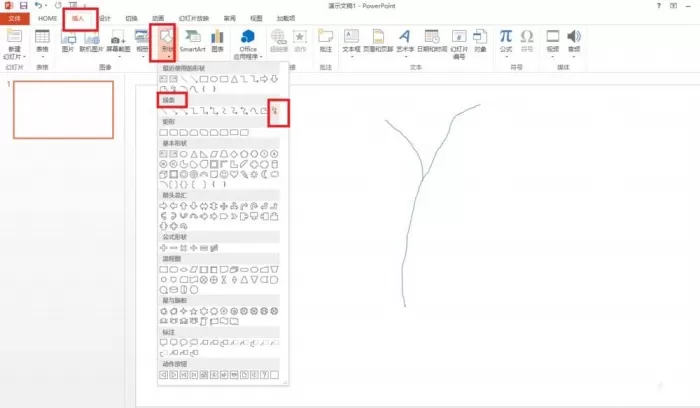Screen dimensions: 700x408
Task: Open the 切换 (Transitions) tab
Action: click(x=131, y=18)
